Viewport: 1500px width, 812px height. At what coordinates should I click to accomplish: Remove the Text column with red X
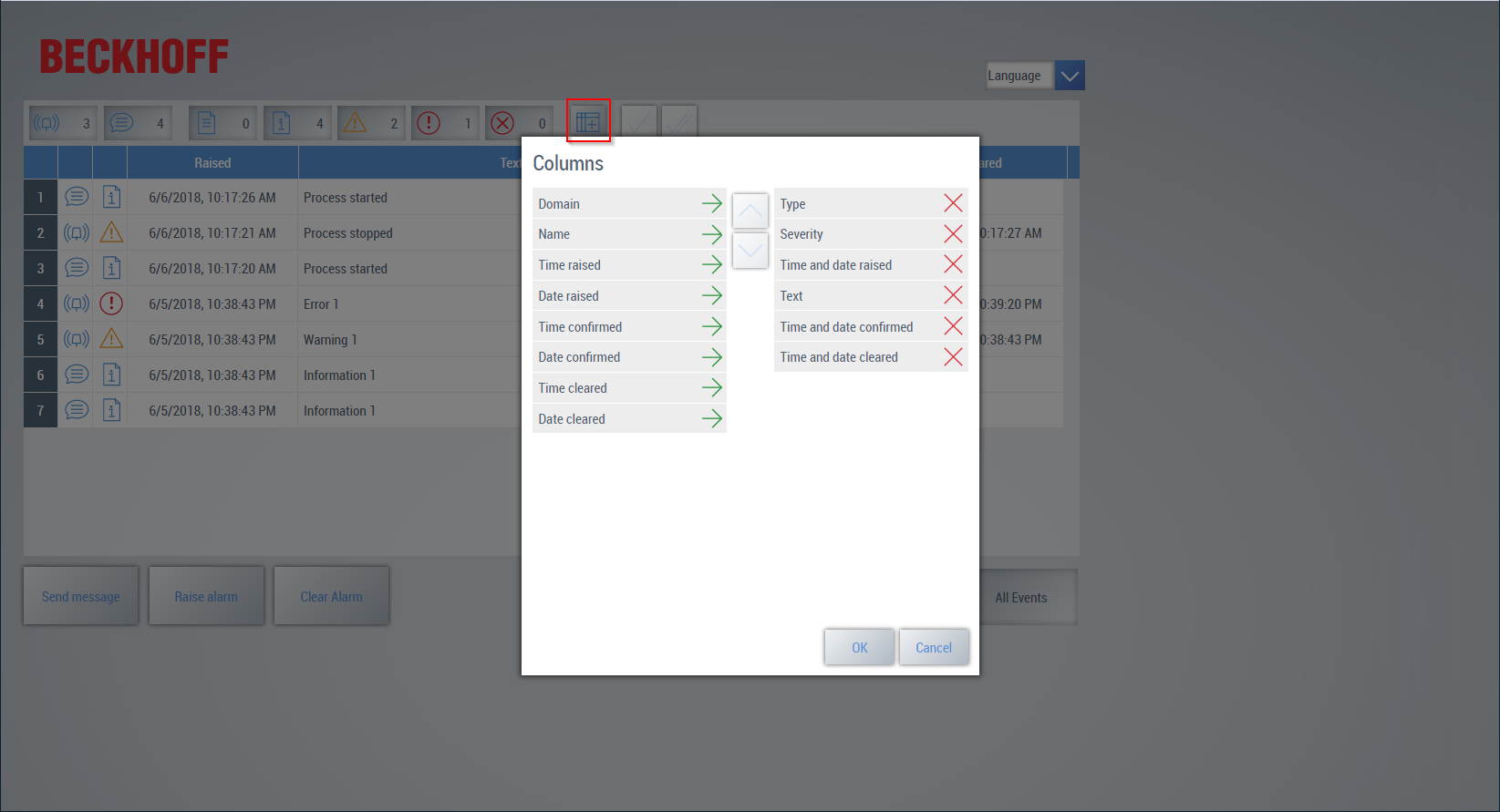[x=953, y=296]
